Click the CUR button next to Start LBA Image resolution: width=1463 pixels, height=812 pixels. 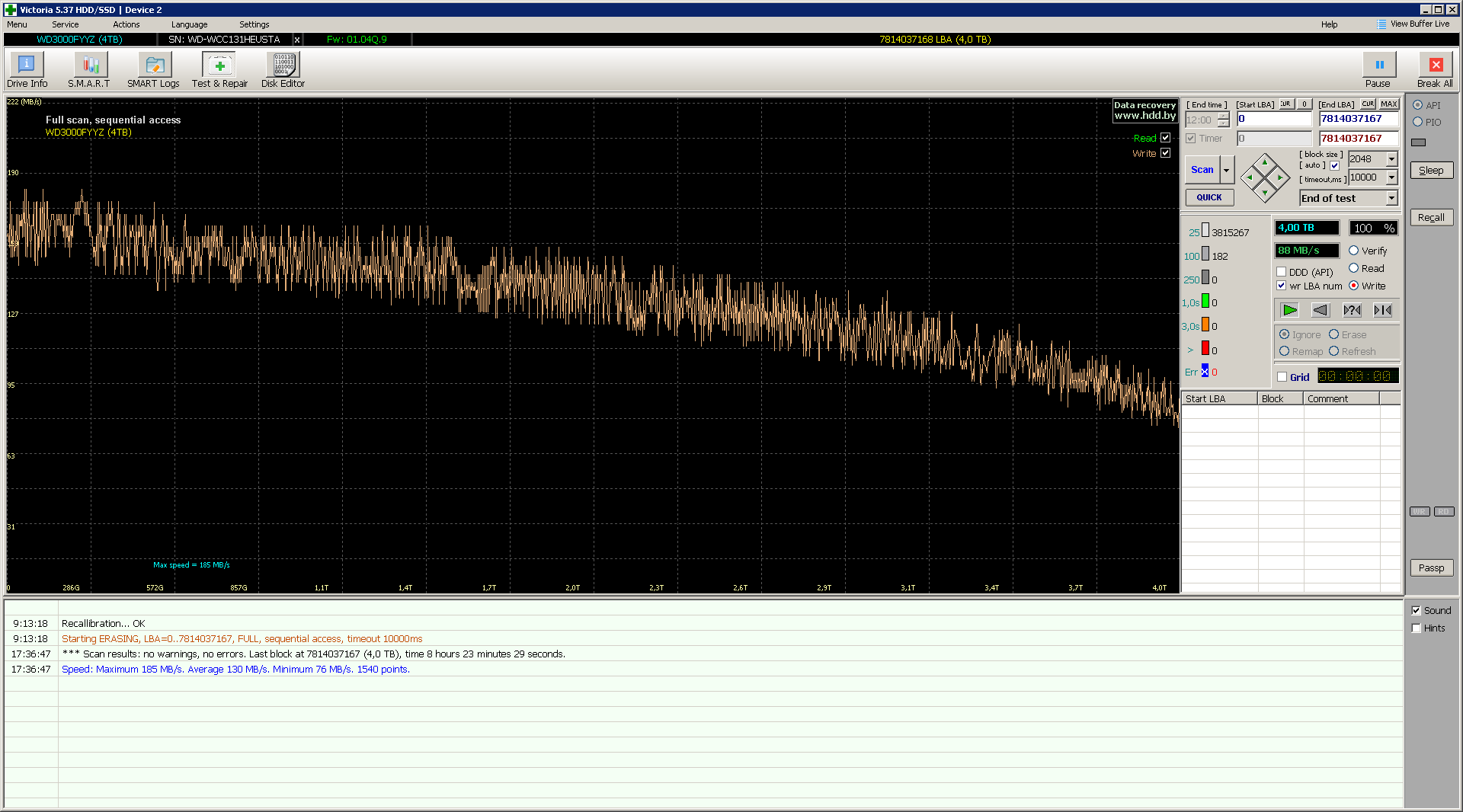coord(1285,104)
